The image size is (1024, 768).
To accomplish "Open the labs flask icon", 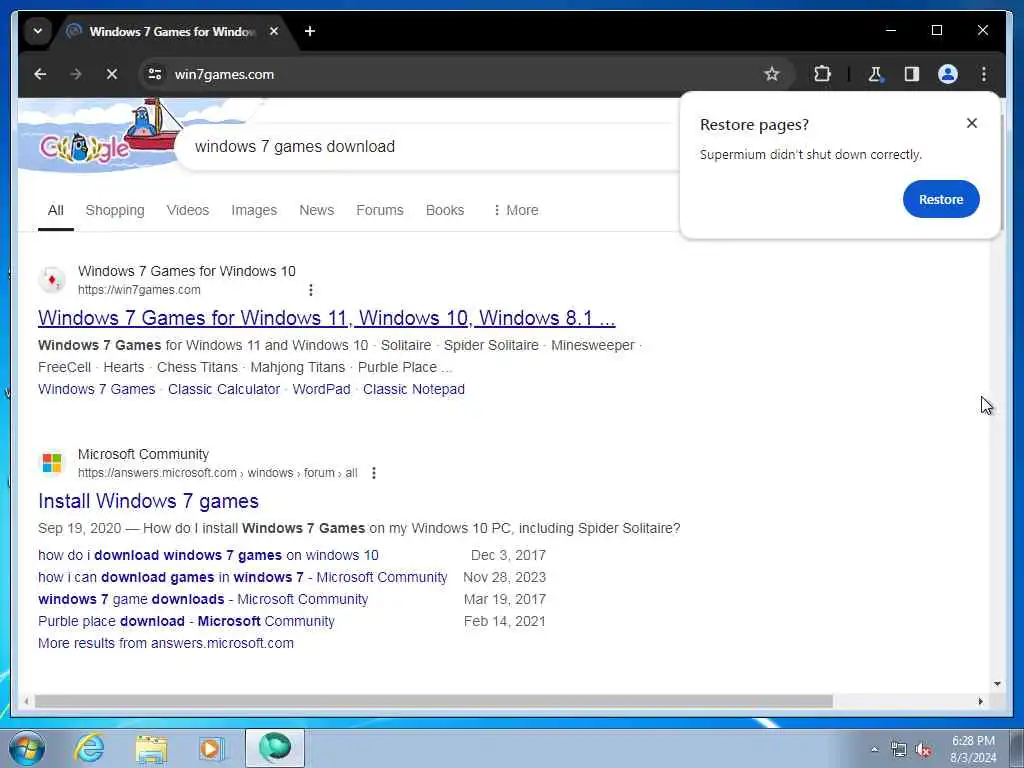I will (x=875, y=74).
